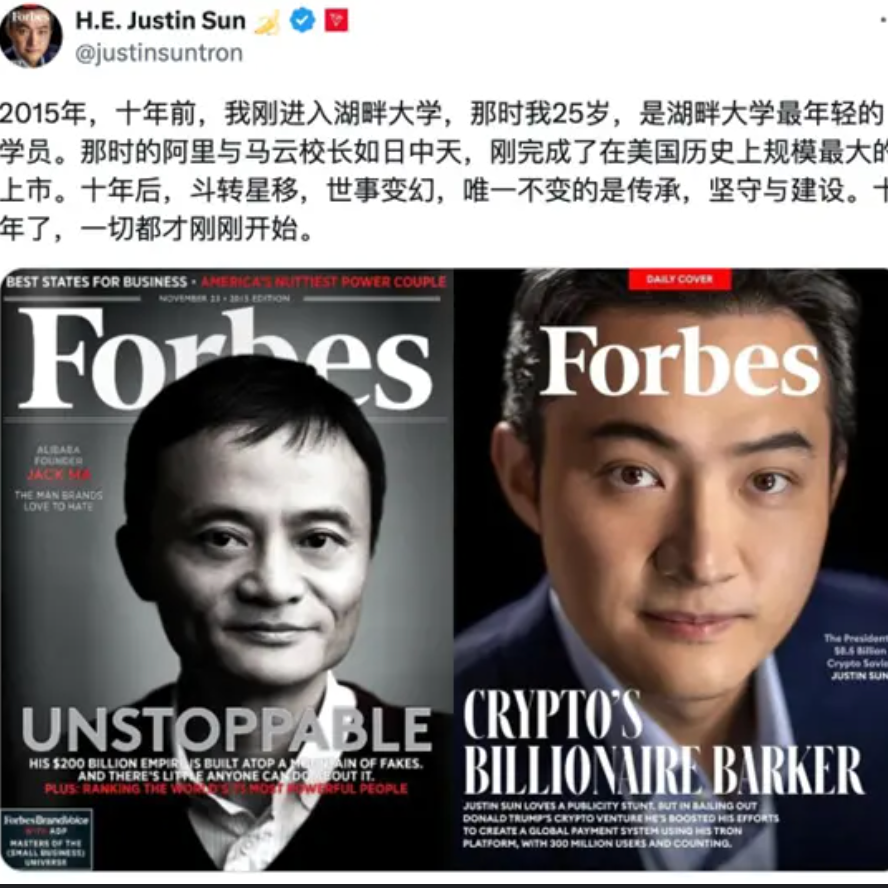Click the red TRON affiliation badge

point(336,21)
